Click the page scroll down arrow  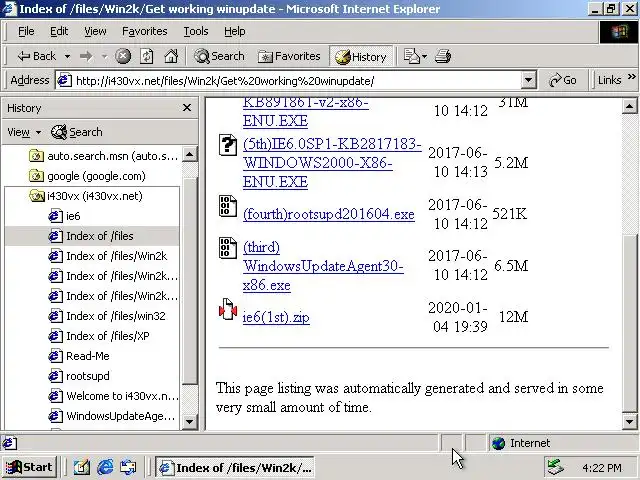pos(629,422)
